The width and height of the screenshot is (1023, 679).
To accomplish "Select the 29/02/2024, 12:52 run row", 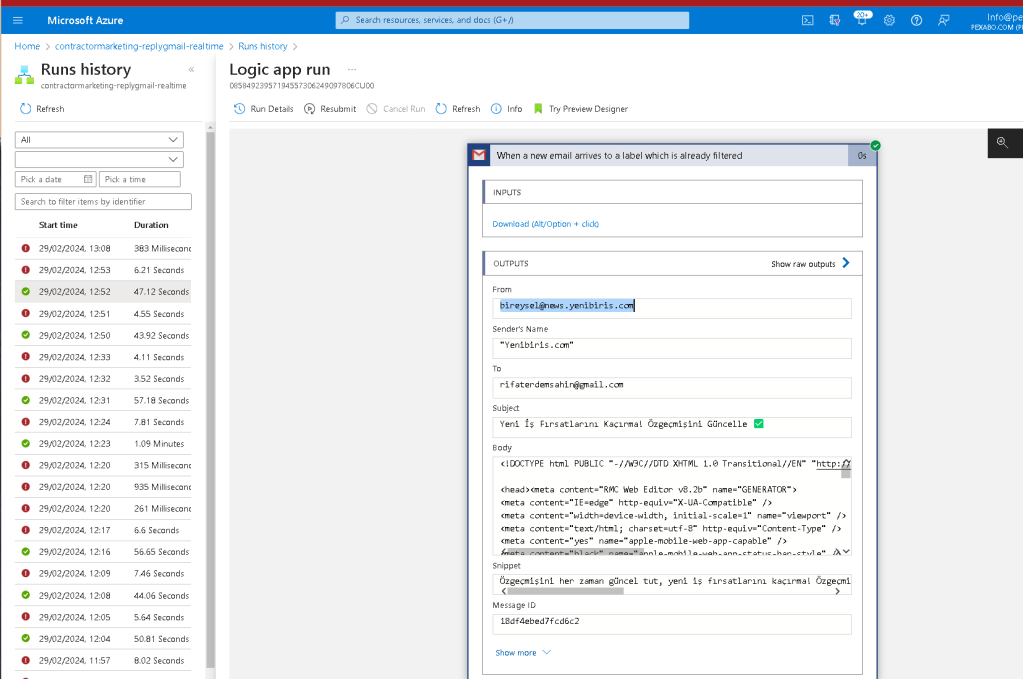I will [x=103, y=292].
